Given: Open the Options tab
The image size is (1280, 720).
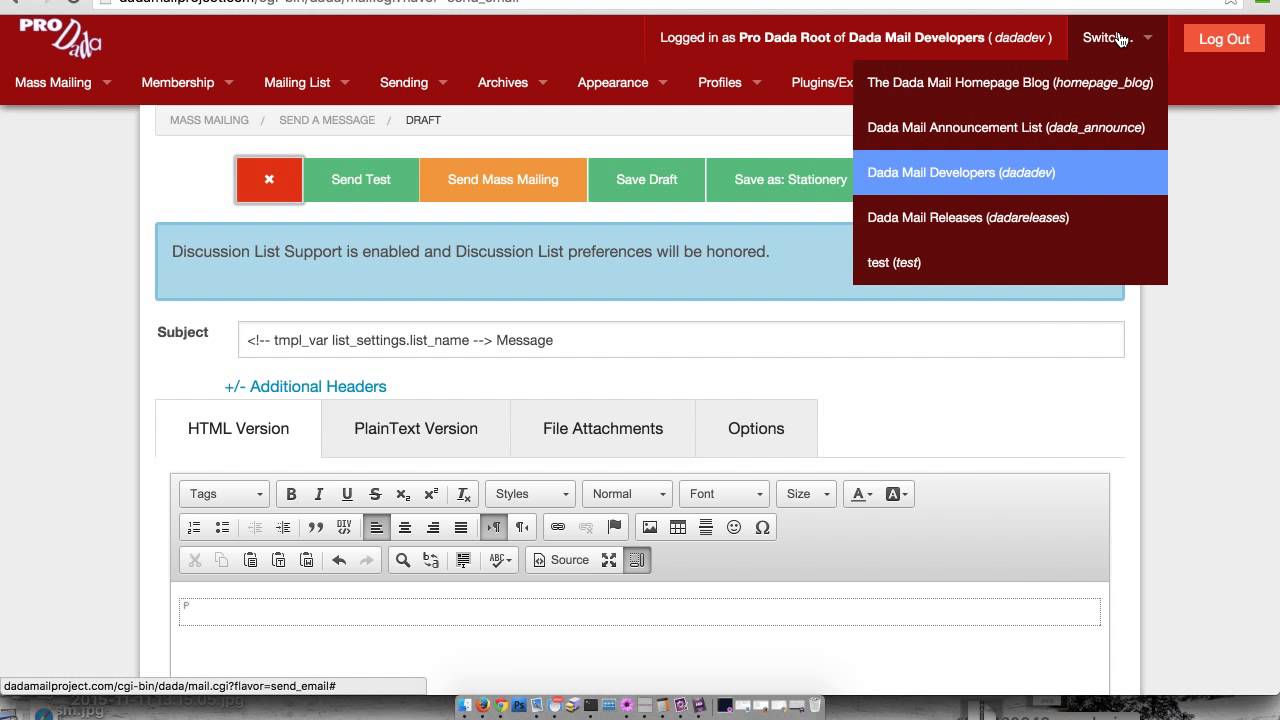Looking at the screenshot, I should [756, 428].
